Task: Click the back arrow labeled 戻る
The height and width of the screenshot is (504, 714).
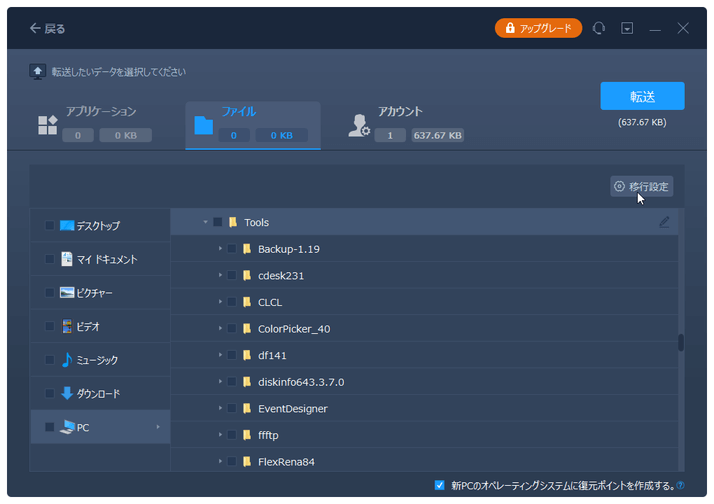Action: coord(47,29)
